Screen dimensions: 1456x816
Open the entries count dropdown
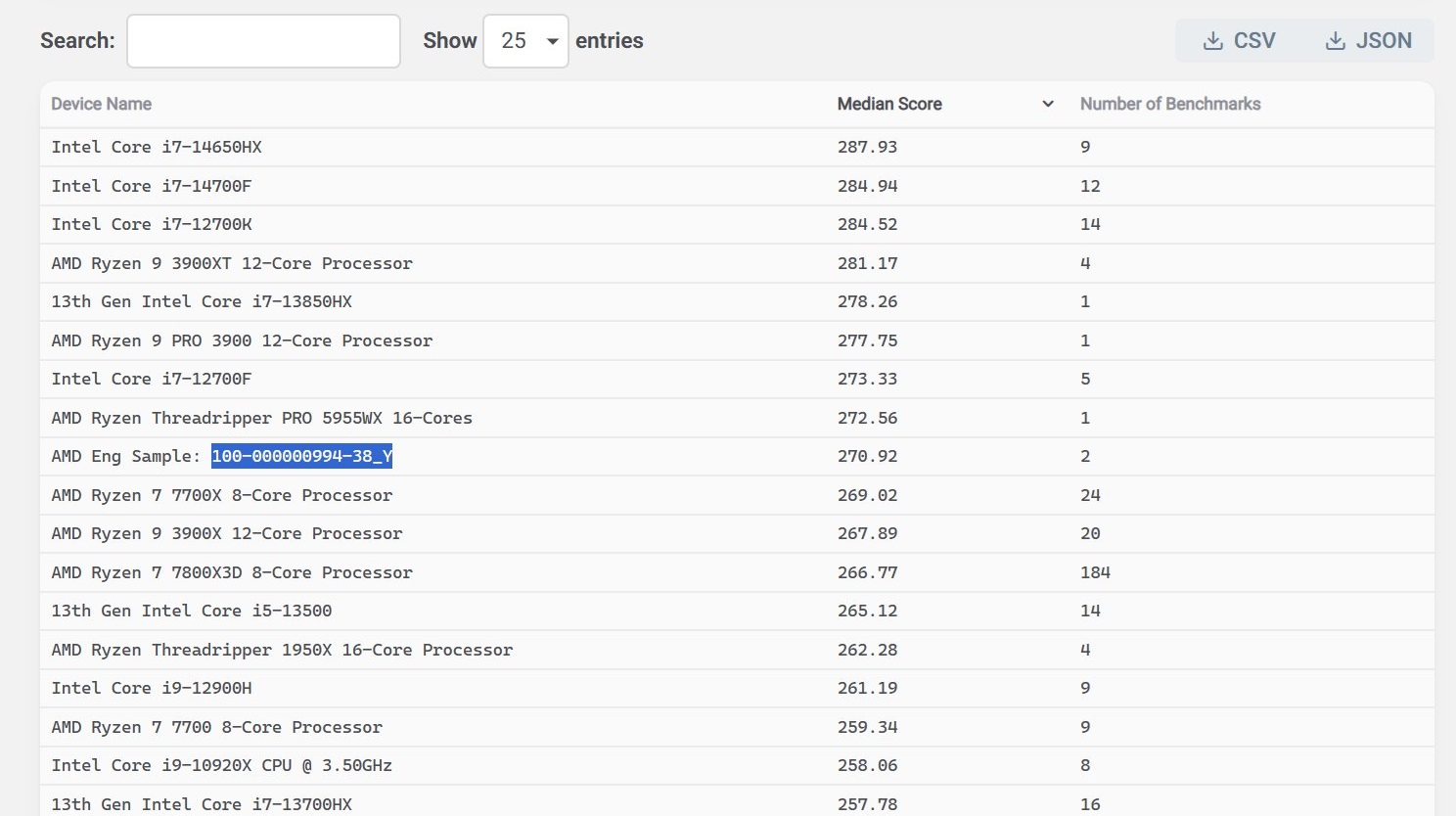tap(525, 41)
